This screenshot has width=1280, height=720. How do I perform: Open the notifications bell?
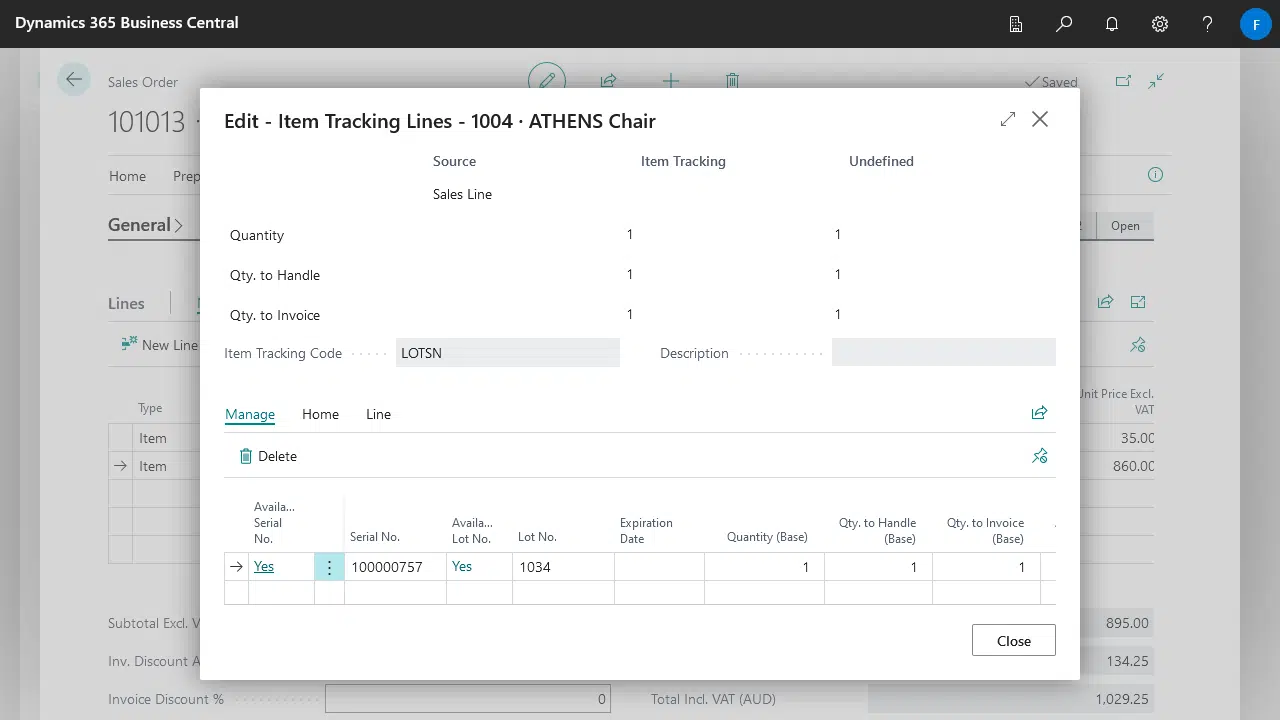pyautogui.click(x=1112, y=24)
